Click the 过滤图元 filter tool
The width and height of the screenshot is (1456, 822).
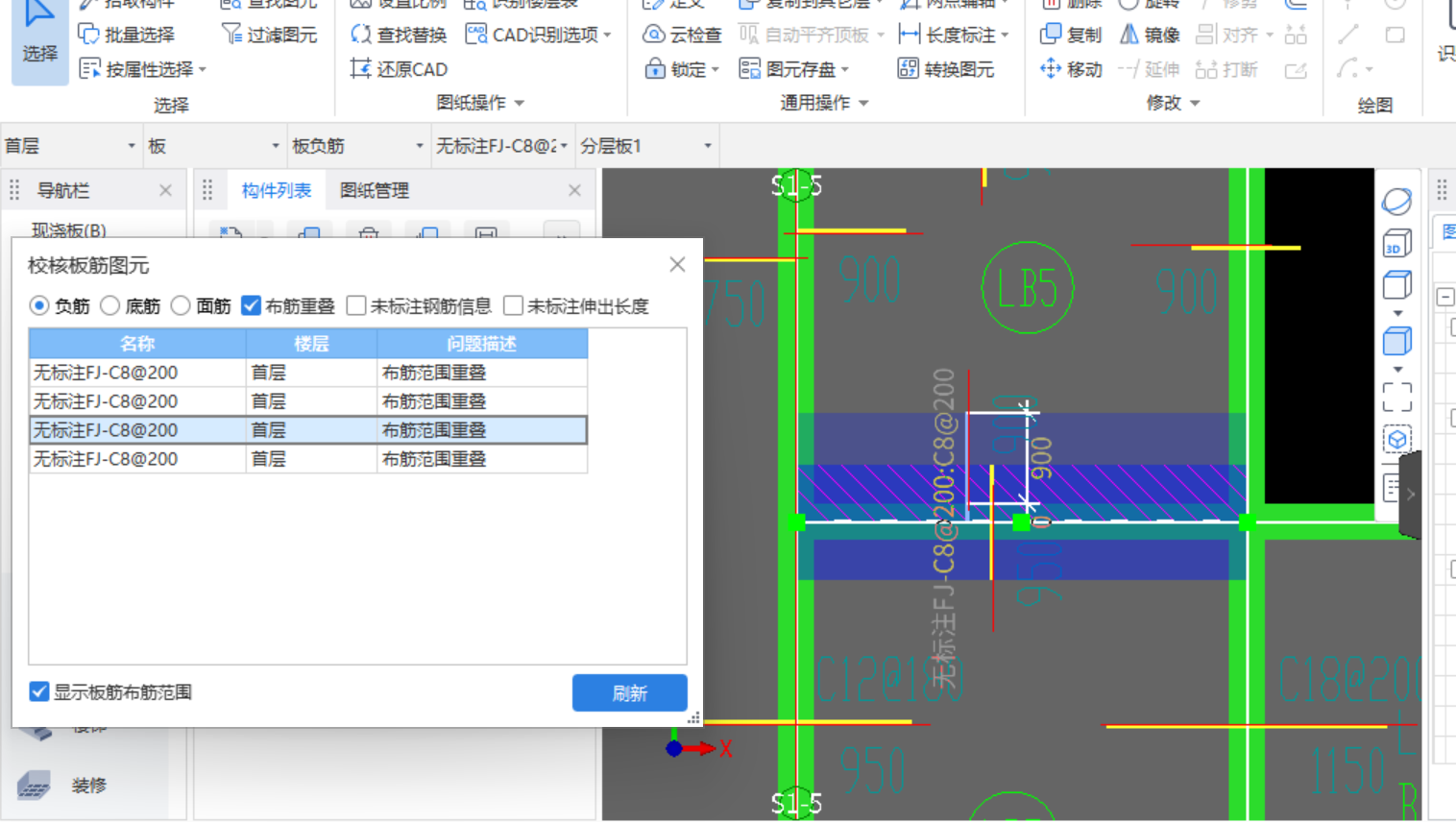click(269, 35)
